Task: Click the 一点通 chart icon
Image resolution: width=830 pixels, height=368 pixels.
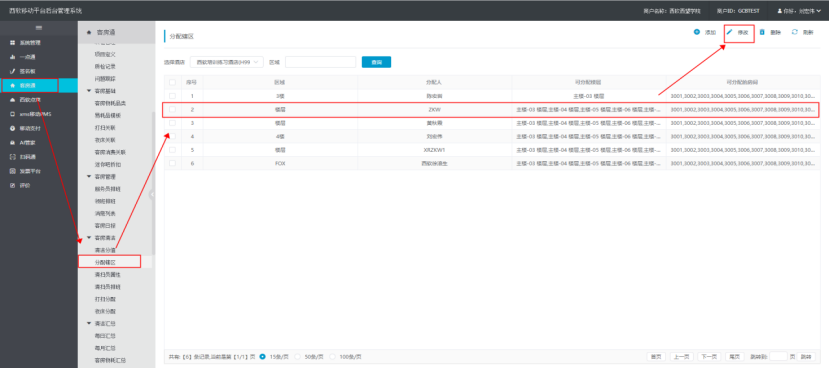Action: coord(13,57)
